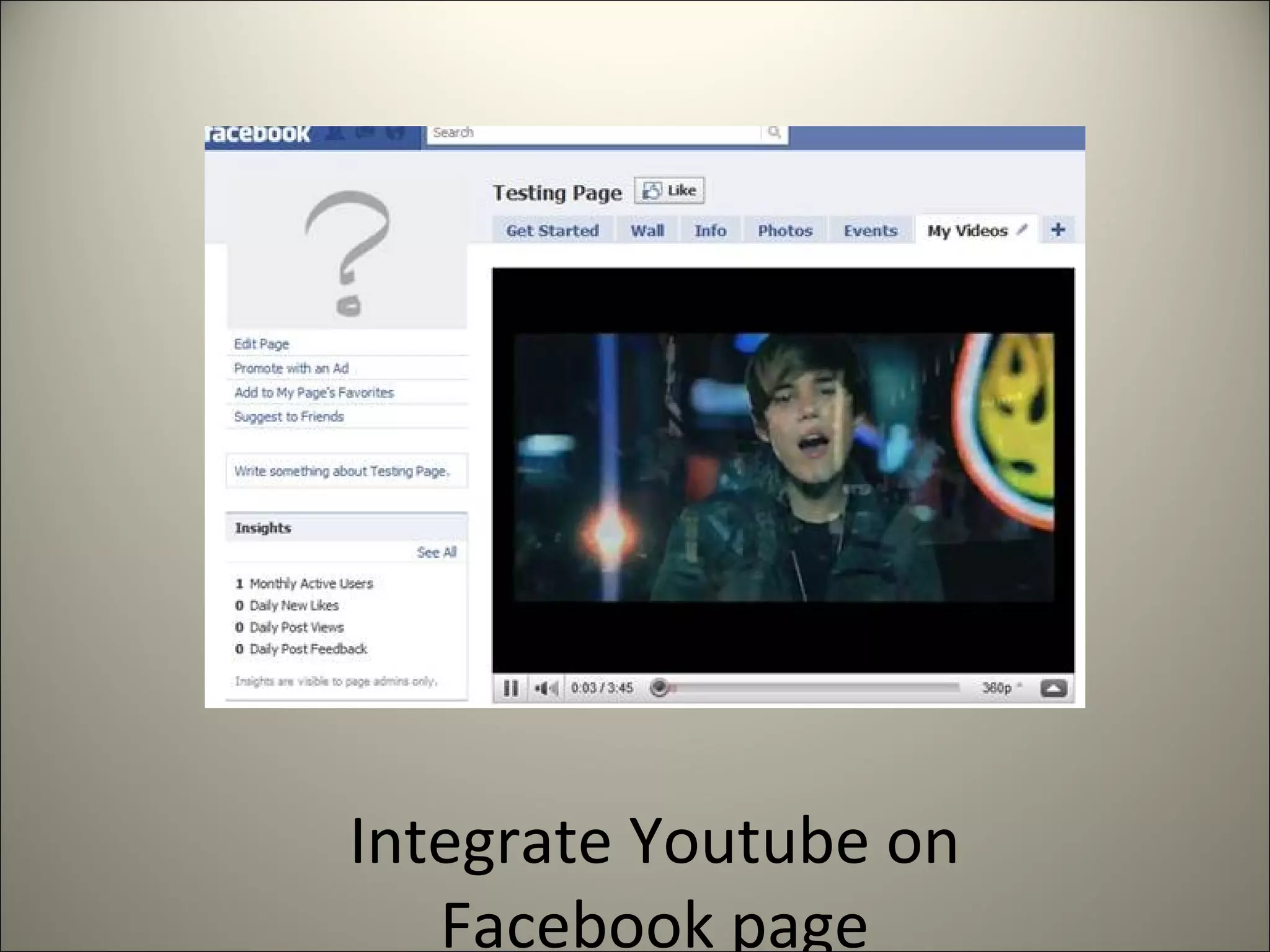Click the Testing Page title

(557, 193)
